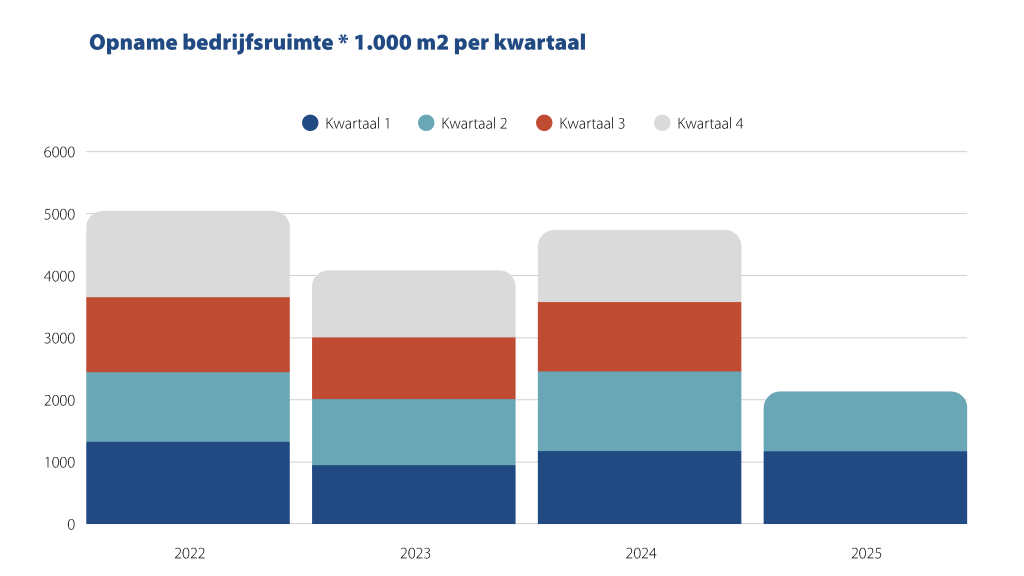Toggle the Kwartaal 3 legend label text
This screenshot has height=576, width=1024.
[x=592, y=124]
